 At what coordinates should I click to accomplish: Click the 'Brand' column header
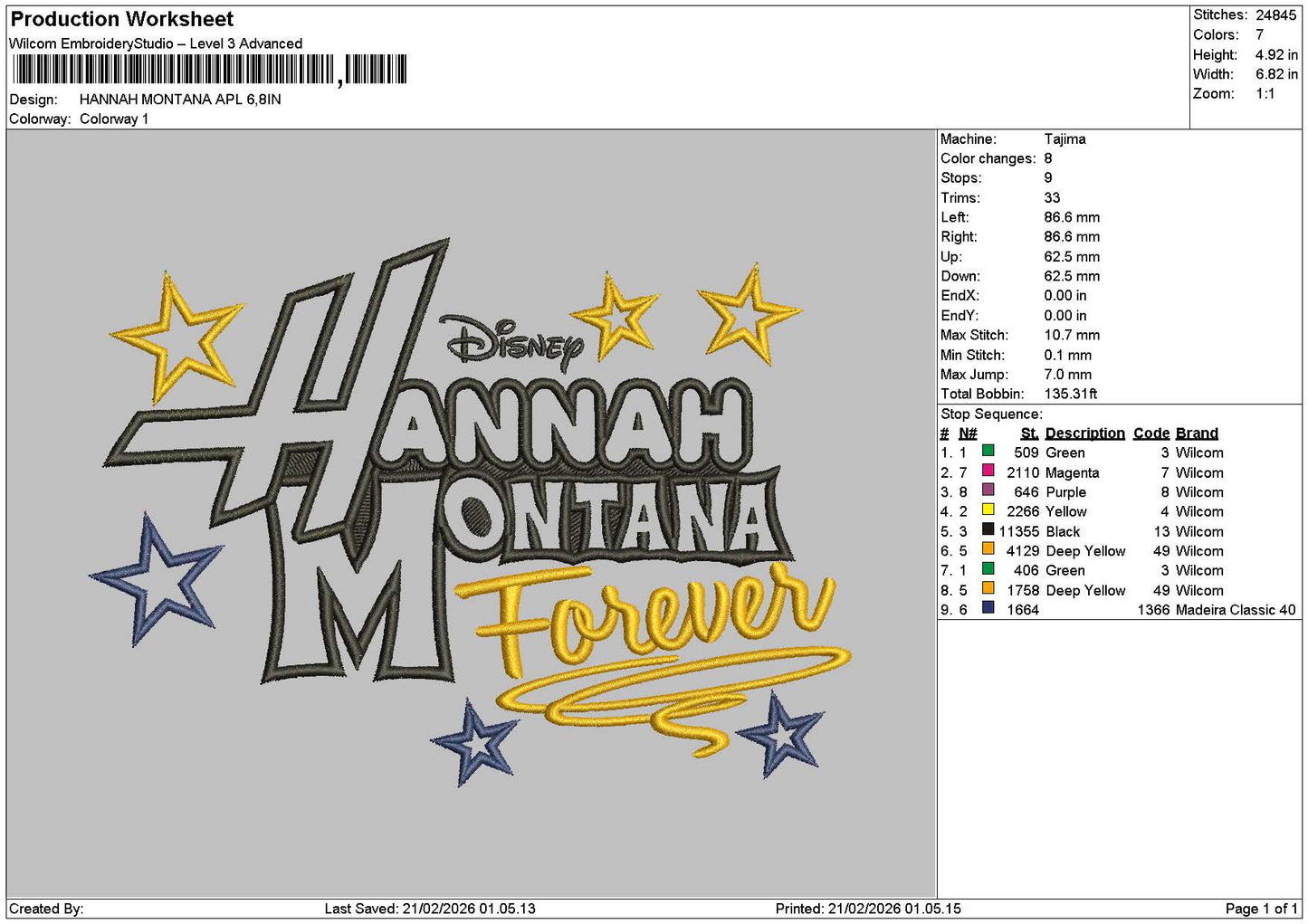[1197, 433]
